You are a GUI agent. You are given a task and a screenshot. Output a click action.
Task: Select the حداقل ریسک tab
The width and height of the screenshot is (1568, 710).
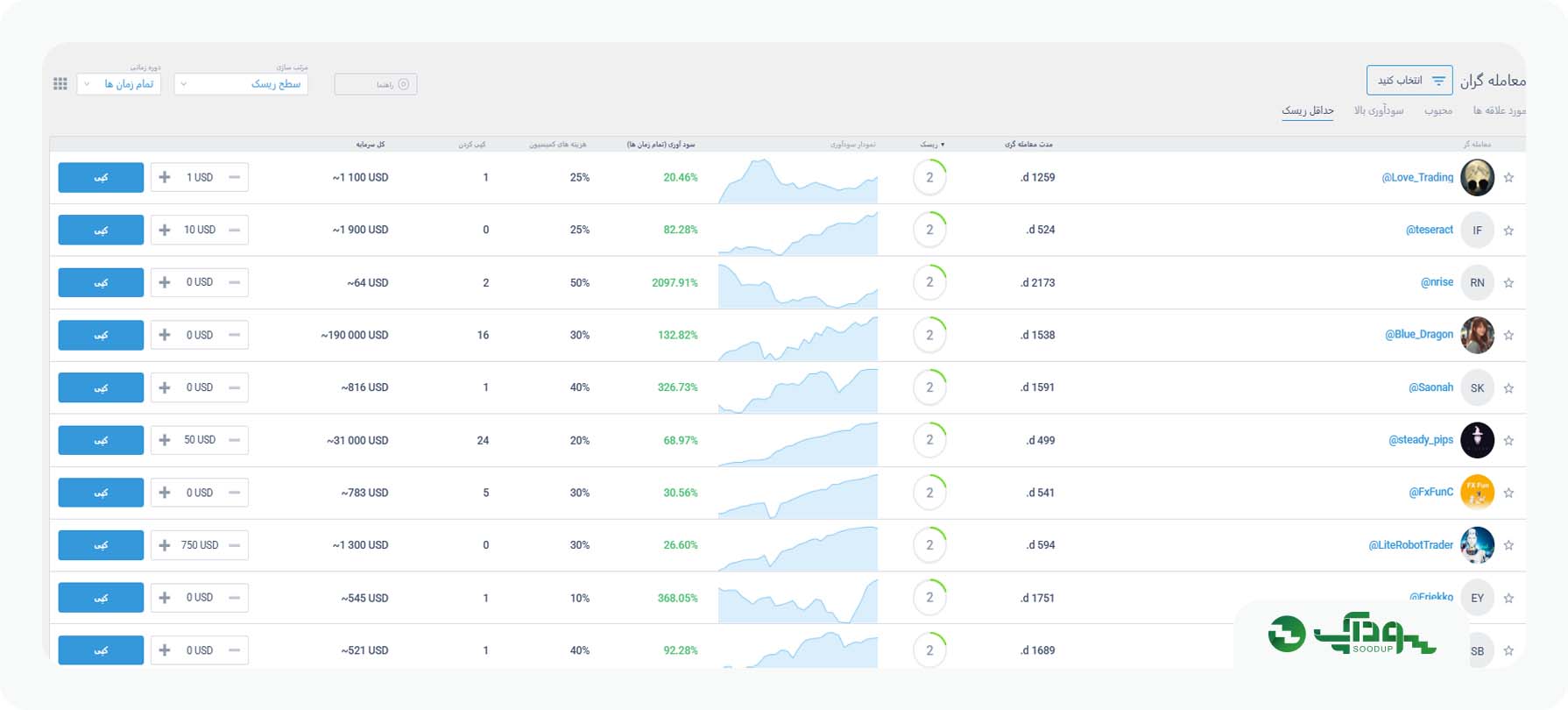coord(1308,110)
